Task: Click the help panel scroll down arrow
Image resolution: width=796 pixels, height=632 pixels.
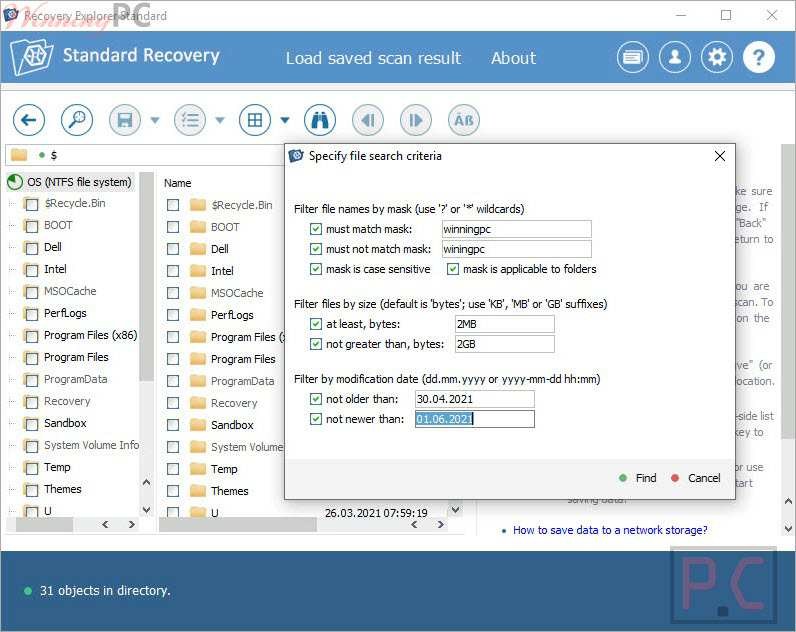Action: (x=788, y=528)
